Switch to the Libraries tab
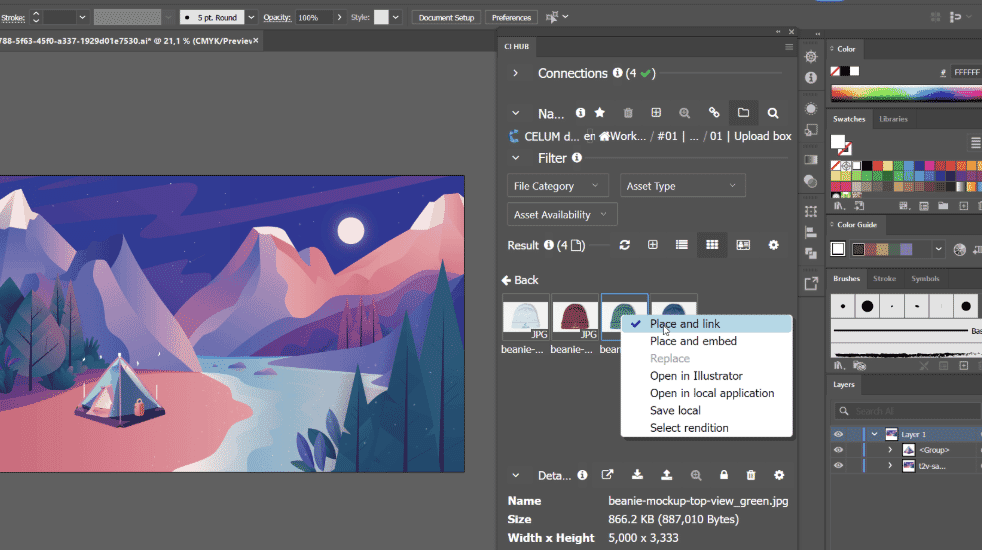The image size is (982, 550). (x=893, y=119)
